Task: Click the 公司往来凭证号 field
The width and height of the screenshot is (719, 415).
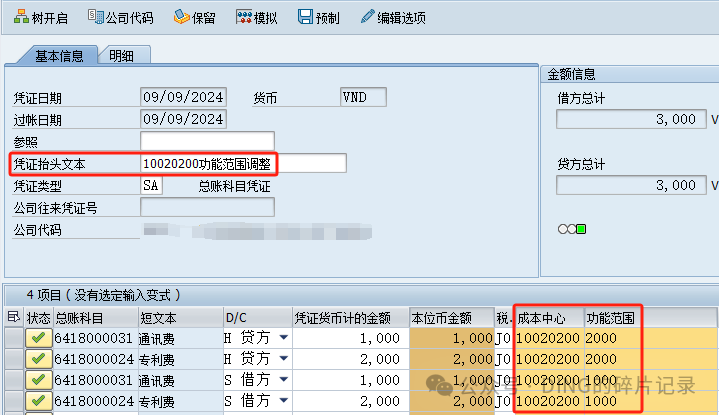Action: (207, 207)
